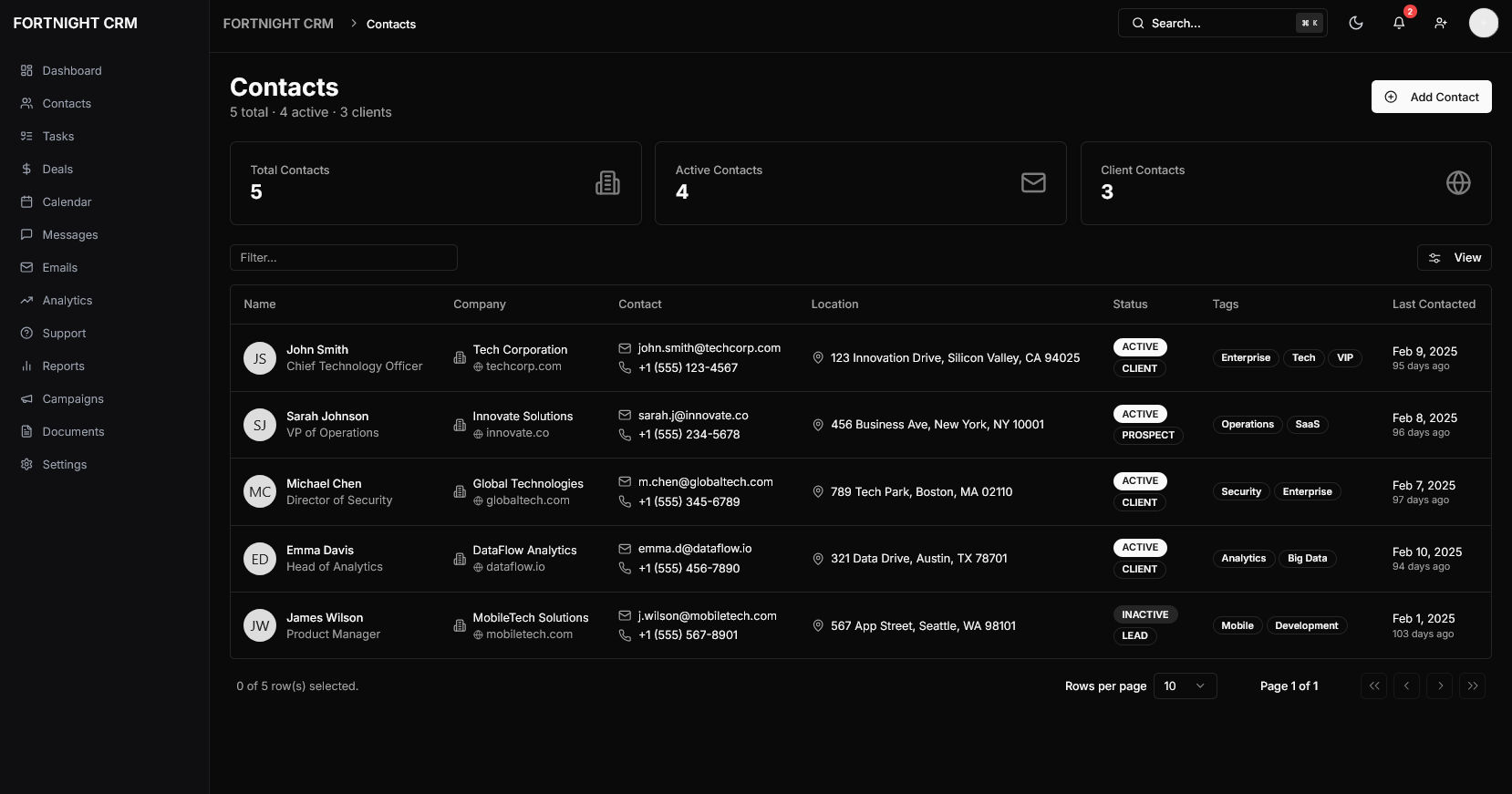
Task: Click the JS avatar for John Smith
Action: click(x=260, y=358)
